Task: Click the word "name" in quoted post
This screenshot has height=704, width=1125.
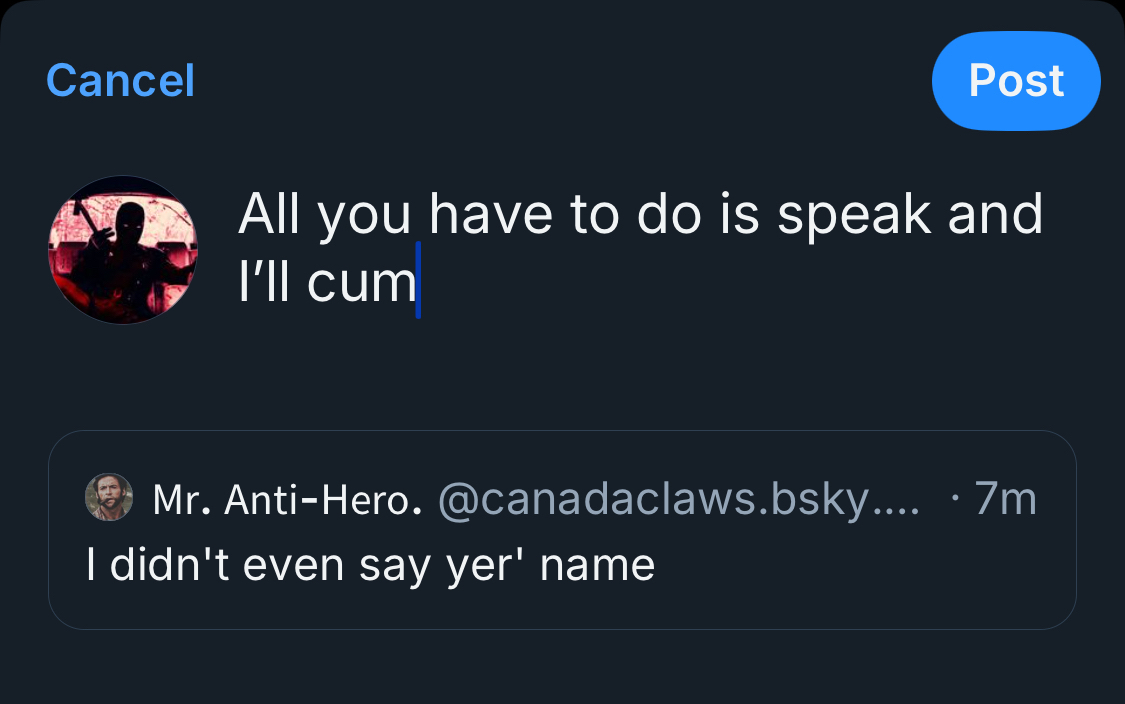Action: point(597,566)
